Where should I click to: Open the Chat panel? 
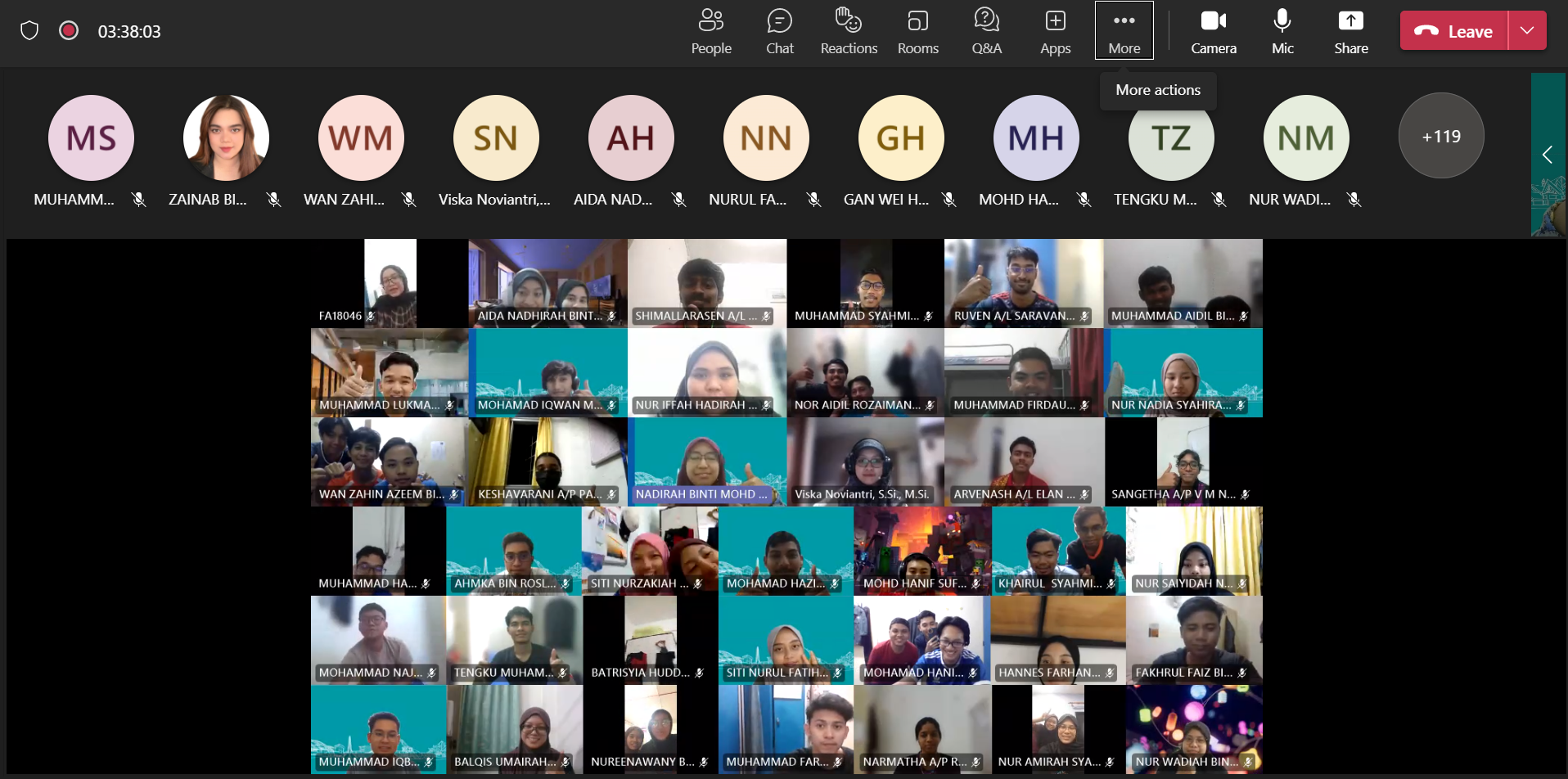(780, 31)
